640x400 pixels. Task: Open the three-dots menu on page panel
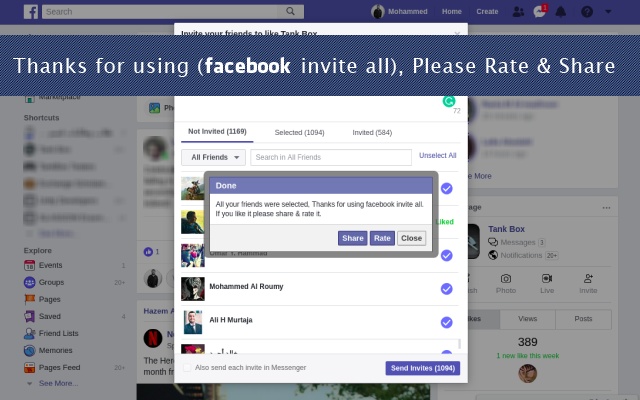(607, 208)
